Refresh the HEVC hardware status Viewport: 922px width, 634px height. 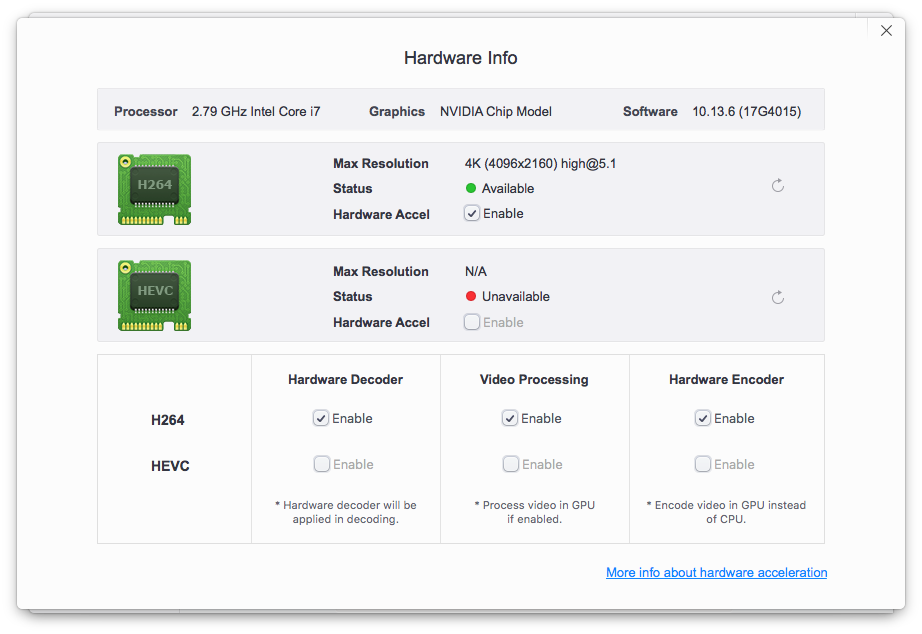[777, 298]
